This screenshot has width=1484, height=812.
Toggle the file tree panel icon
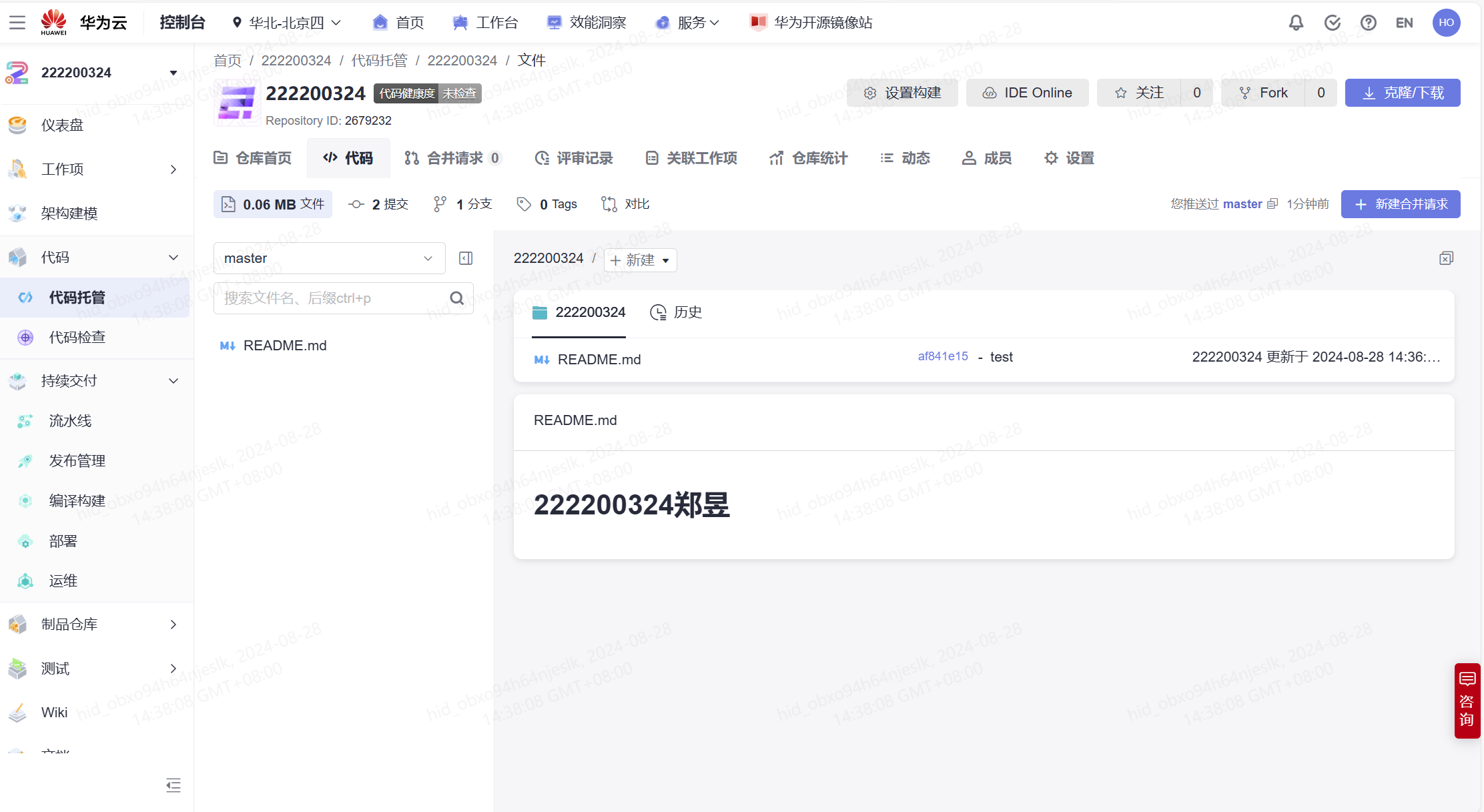click(466, 258)
